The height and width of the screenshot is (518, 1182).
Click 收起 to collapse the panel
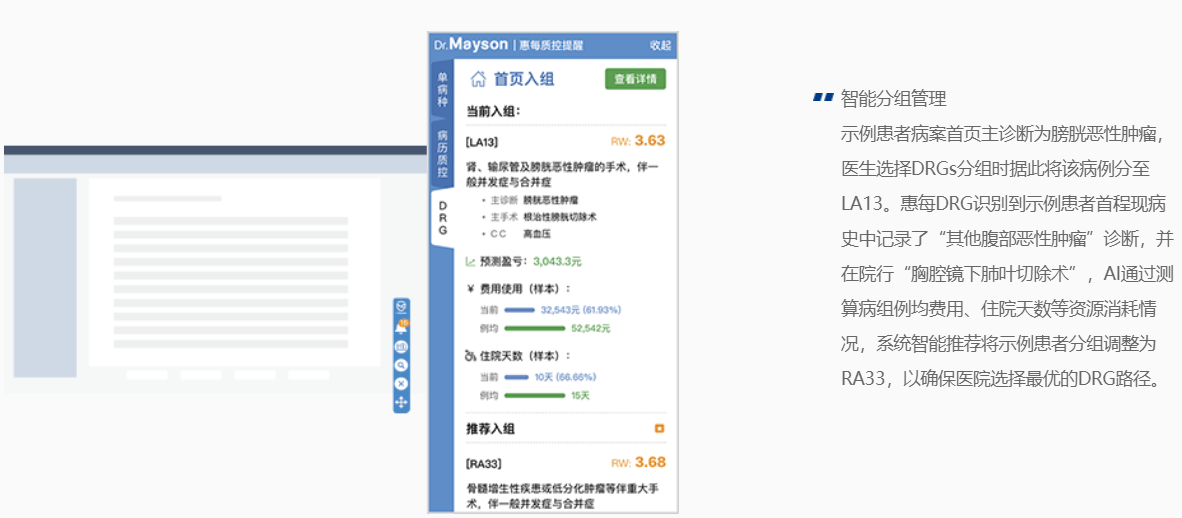660,45
